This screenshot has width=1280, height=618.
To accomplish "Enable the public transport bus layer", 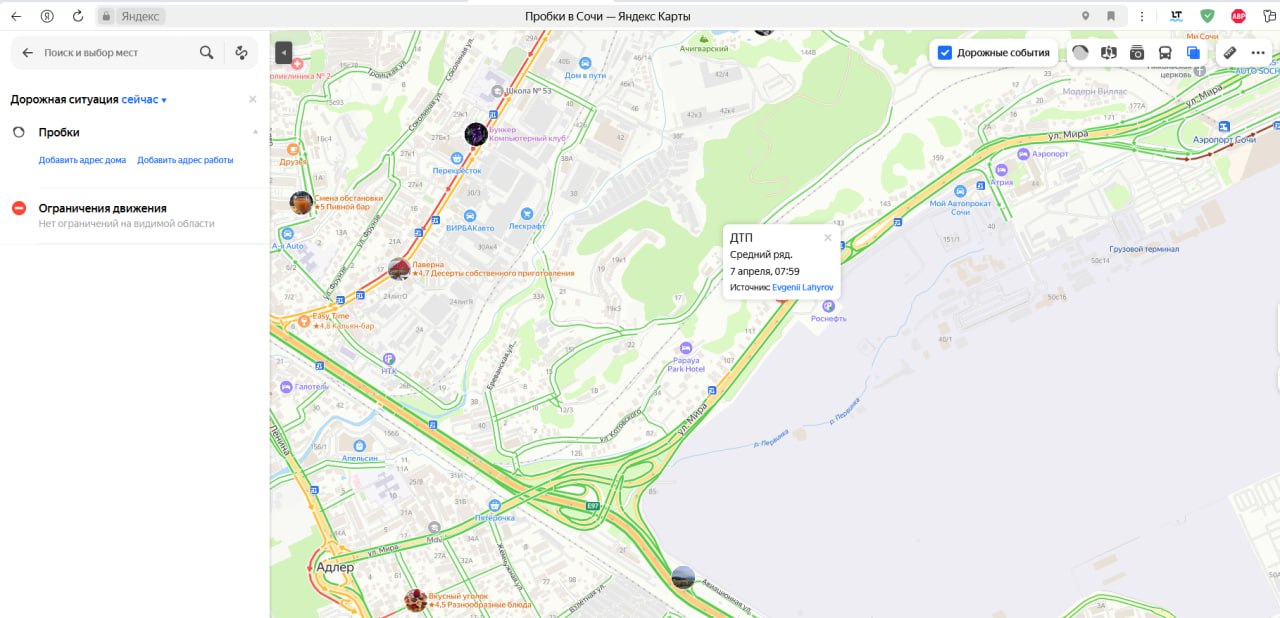I will point(1165,53).
